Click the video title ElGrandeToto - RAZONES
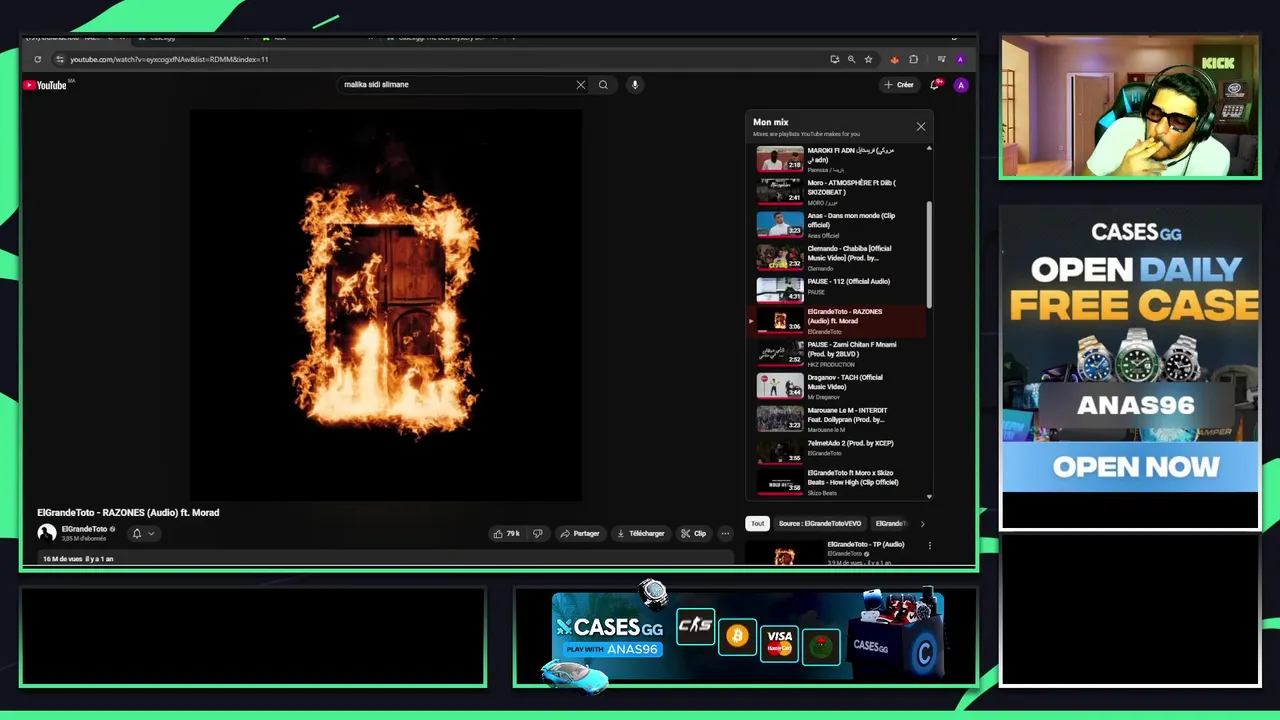The height and width of the screenshot is (720, 1280). pyautogui.click(x=128, y=512)
